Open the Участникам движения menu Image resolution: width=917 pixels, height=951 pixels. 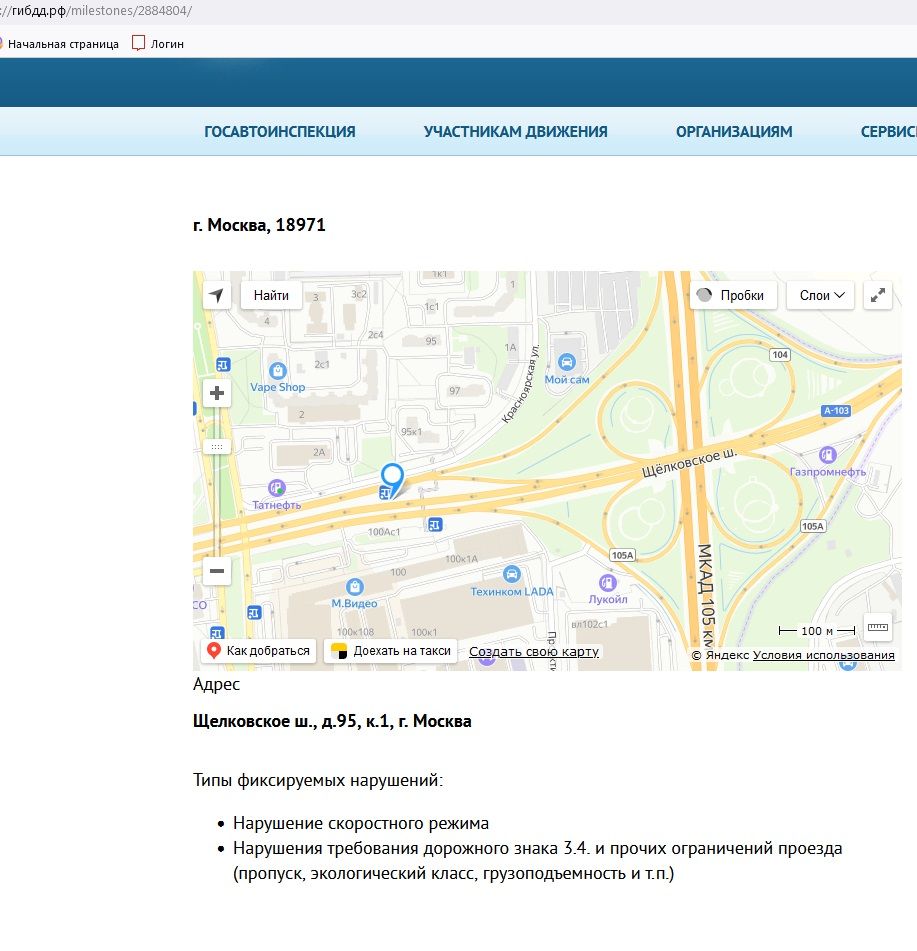coord(515,132)
